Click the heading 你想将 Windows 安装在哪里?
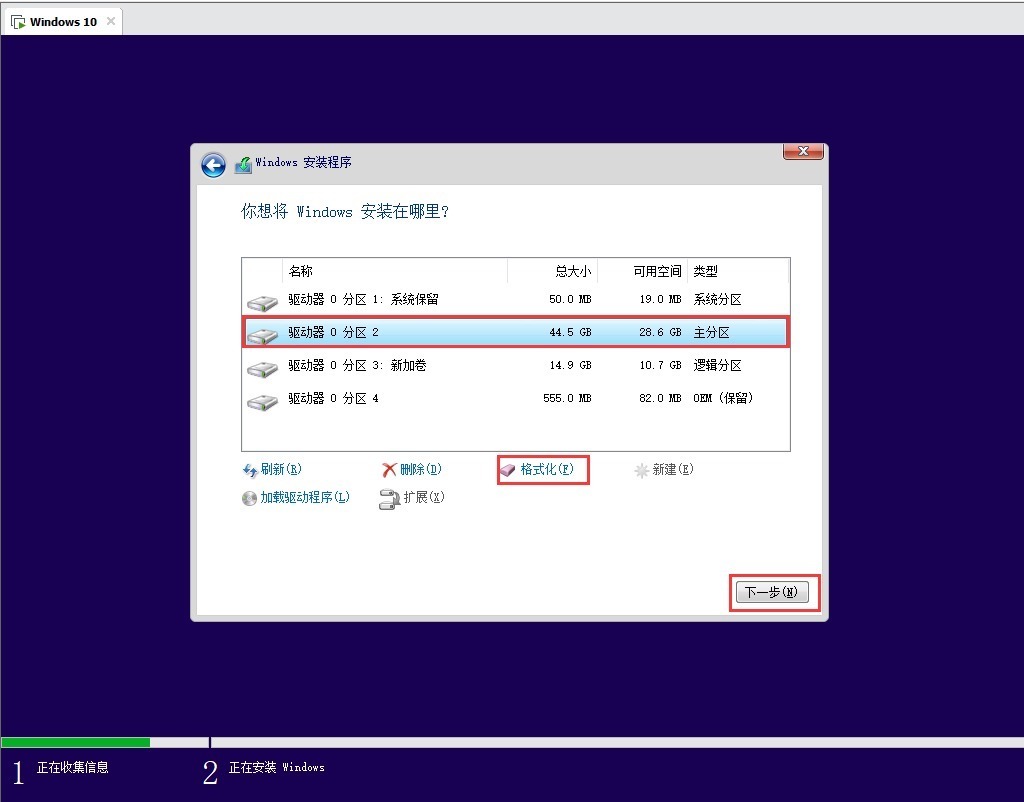Viewport: 1024px width, 802px height. (x=345, y=211)
